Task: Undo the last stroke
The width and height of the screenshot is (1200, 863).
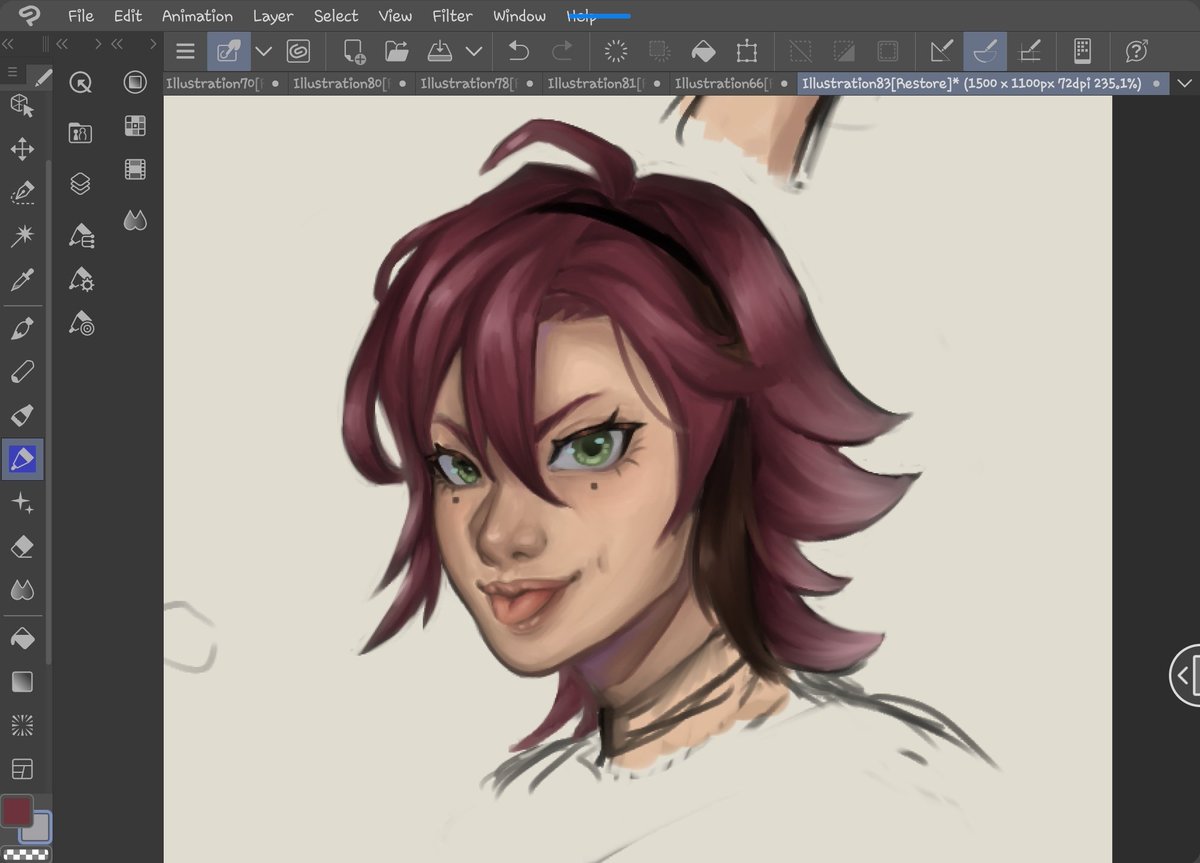Action: coord(518,51)
